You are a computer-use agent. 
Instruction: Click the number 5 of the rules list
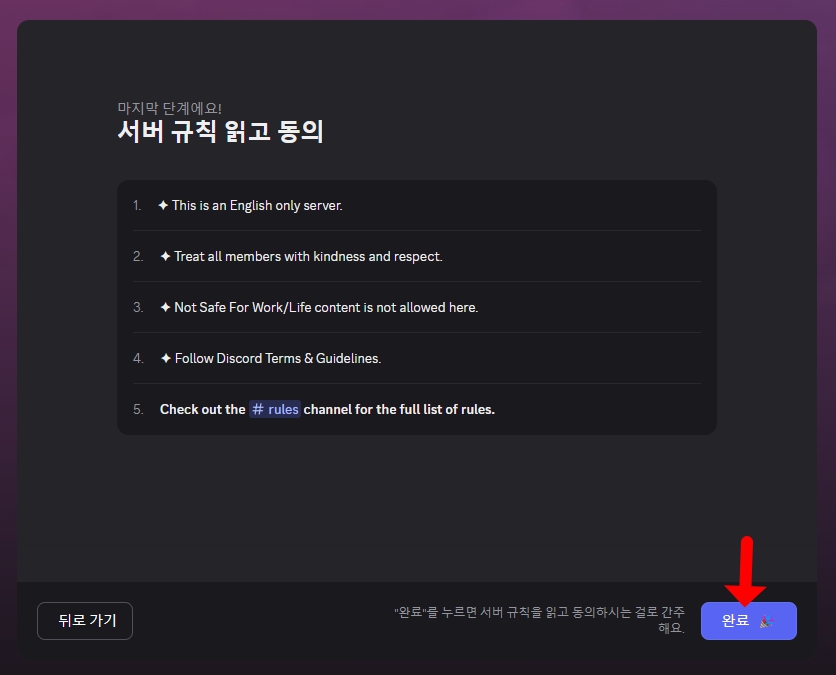click(x=138, y=409)
